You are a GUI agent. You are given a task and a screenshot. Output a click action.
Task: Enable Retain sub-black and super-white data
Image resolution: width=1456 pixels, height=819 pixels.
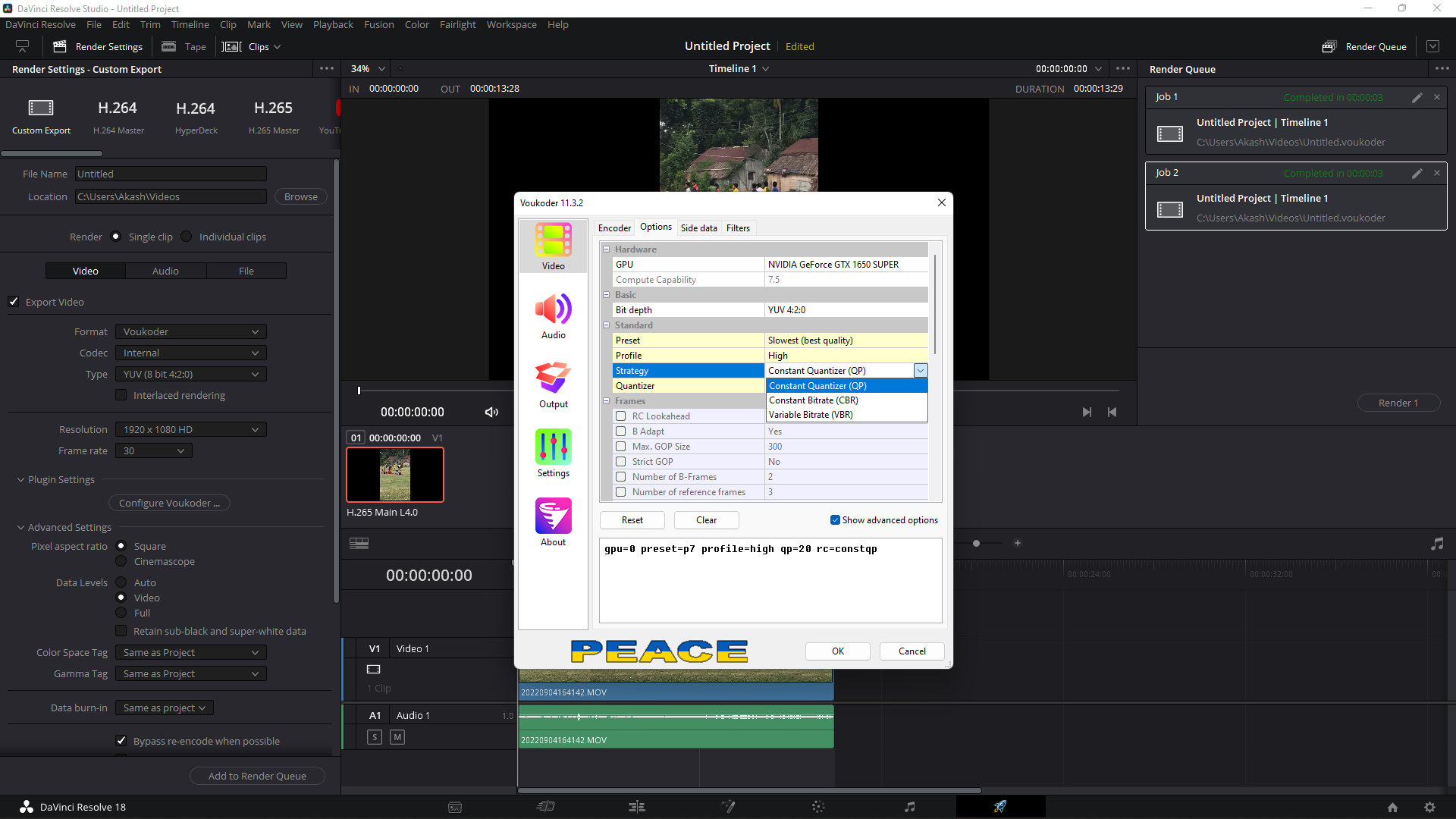(121, 631)
